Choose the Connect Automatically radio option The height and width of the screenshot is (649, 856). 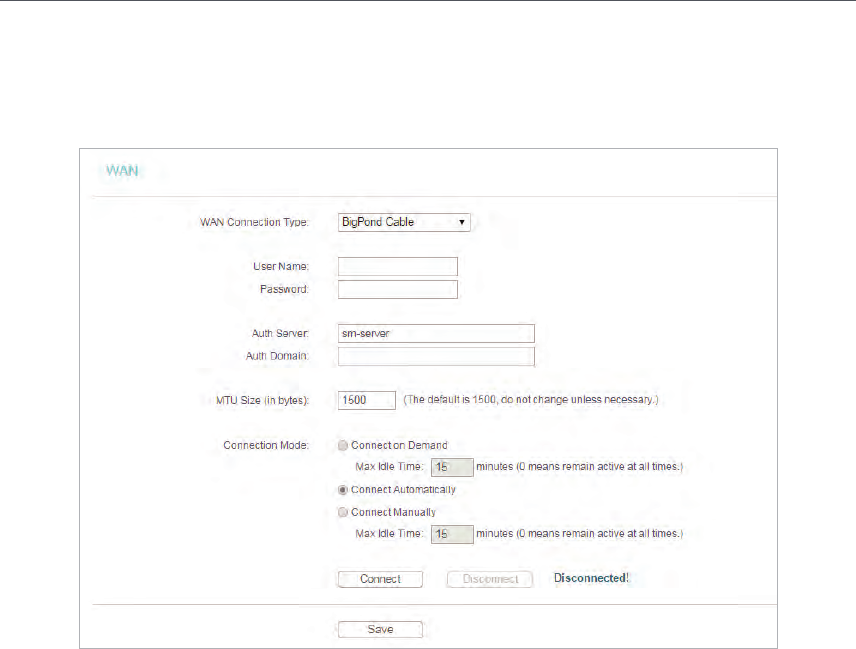pyautogui.click(x=343, y=490)
